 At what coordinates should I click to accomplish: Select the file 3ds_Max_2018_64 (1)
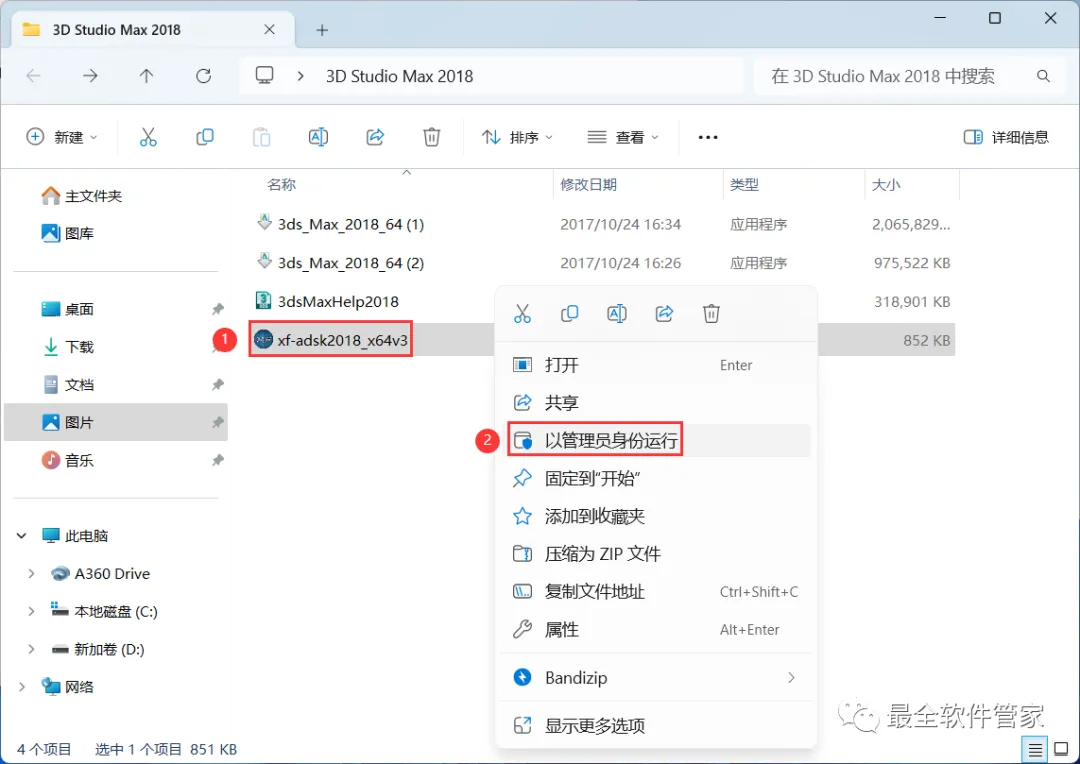click(351, 225)
